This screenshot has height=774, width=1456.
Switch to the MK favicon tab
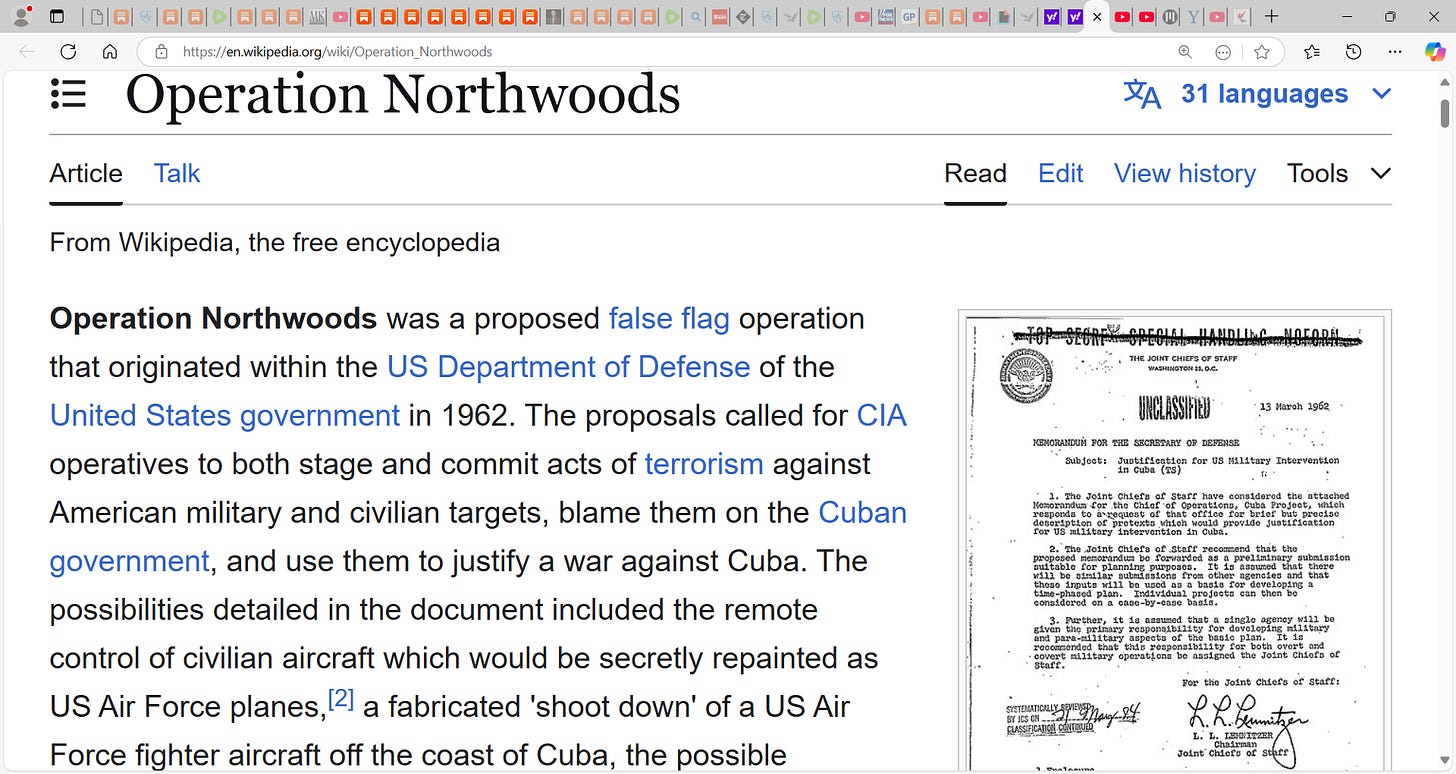[x=316, y=17]
